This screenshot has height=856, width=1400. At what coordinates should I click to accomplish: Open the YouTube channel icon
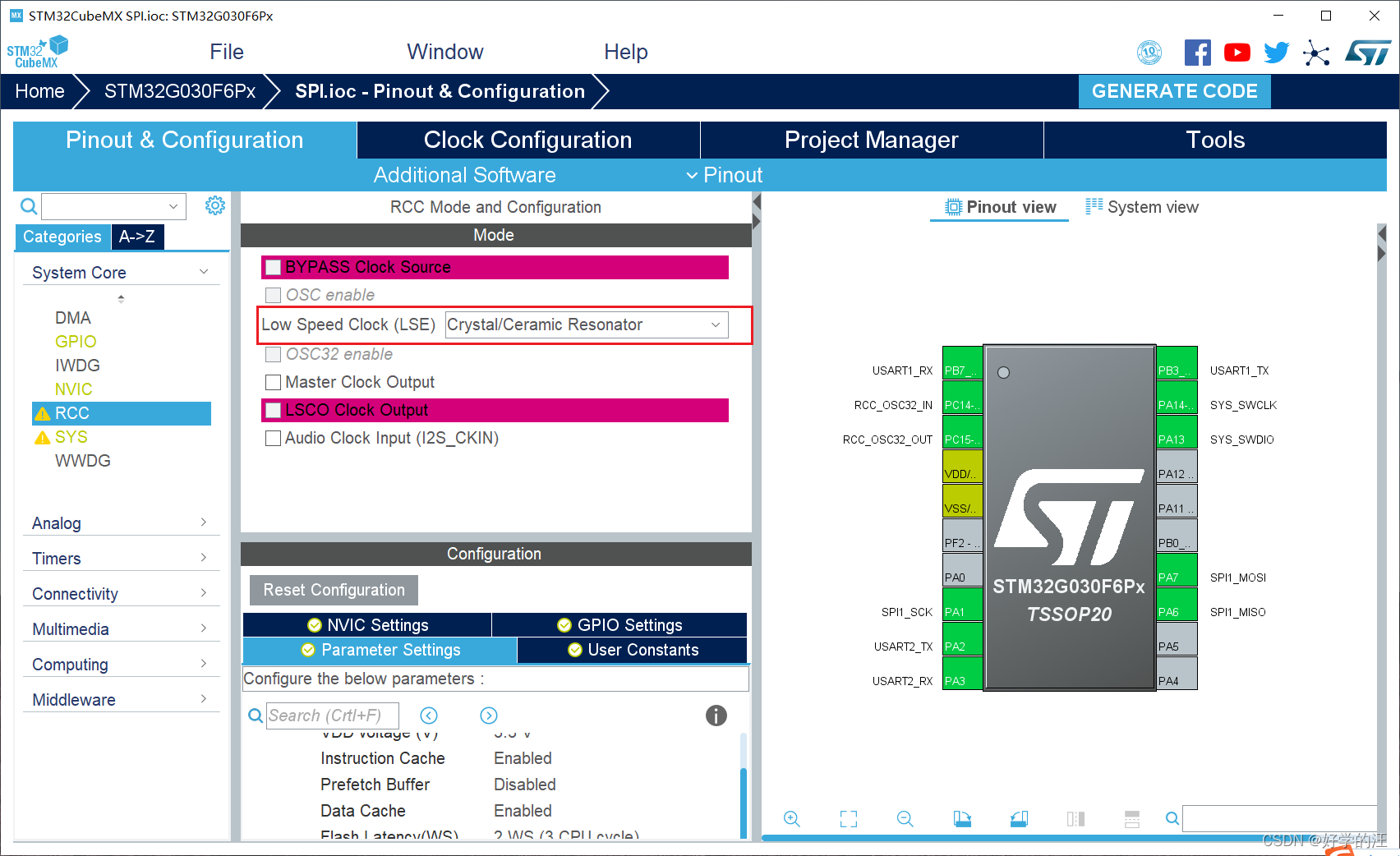pyautogui.click(x=1237, y=51)
